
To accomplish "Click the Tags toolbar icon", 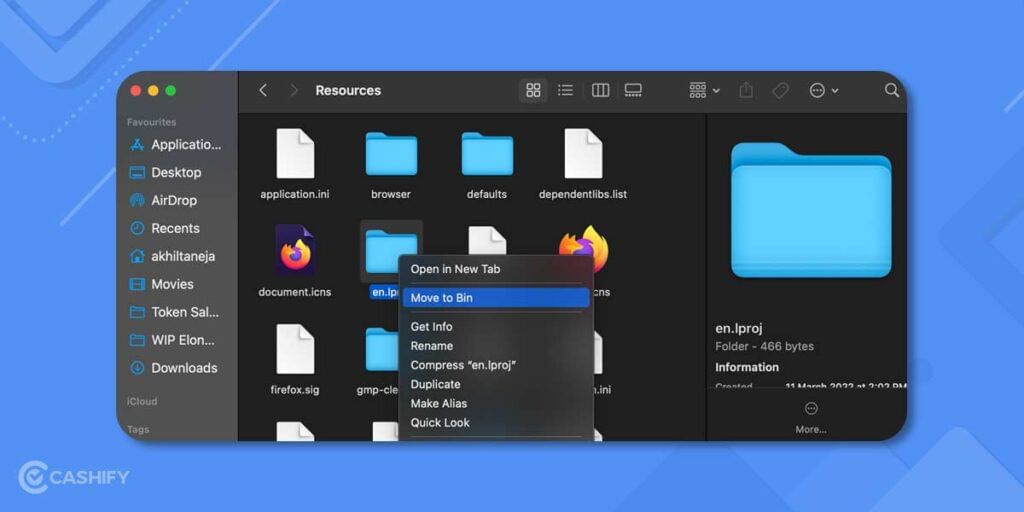I will coord(780,91).
